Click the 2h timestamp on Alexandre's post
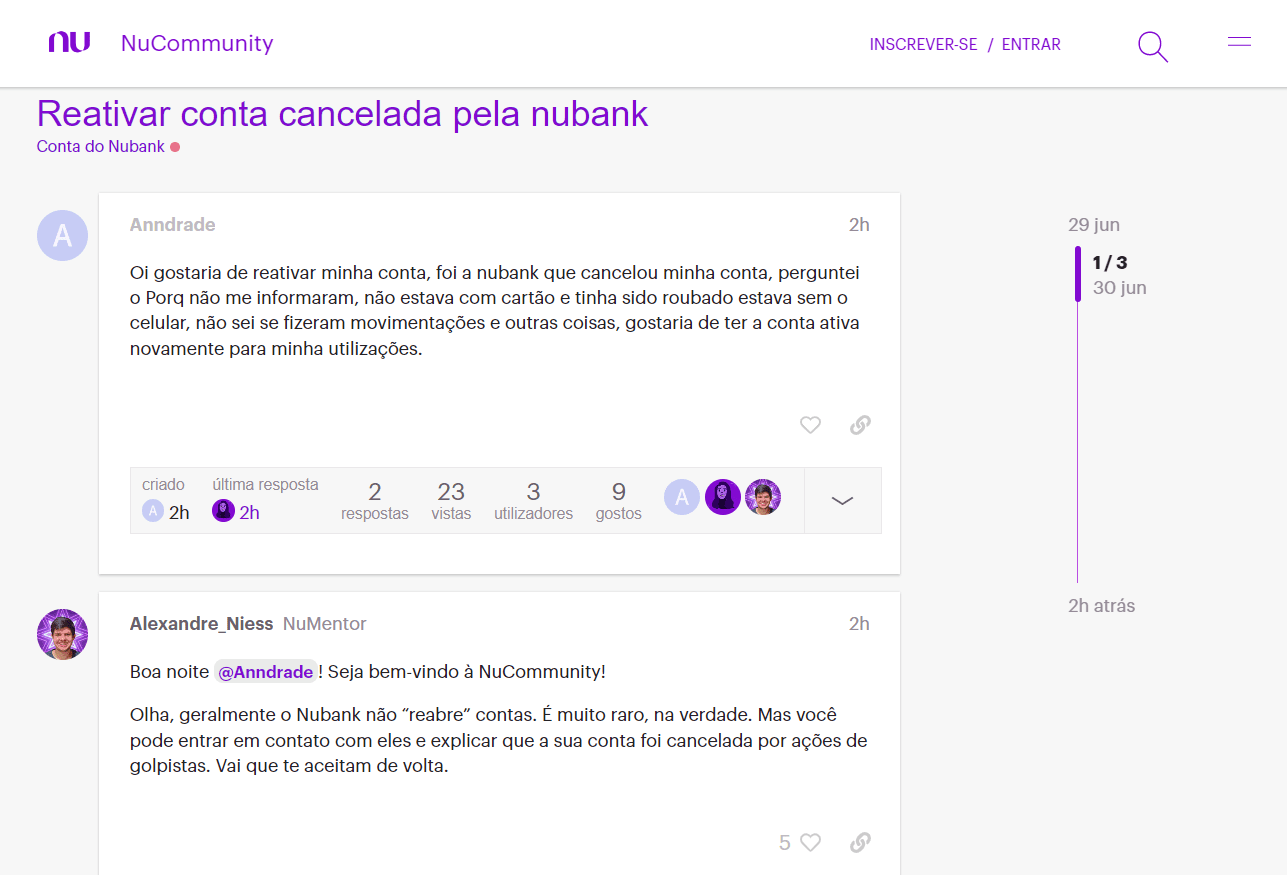The width and height of the screenshot is (1287, 875). [859, 624]
